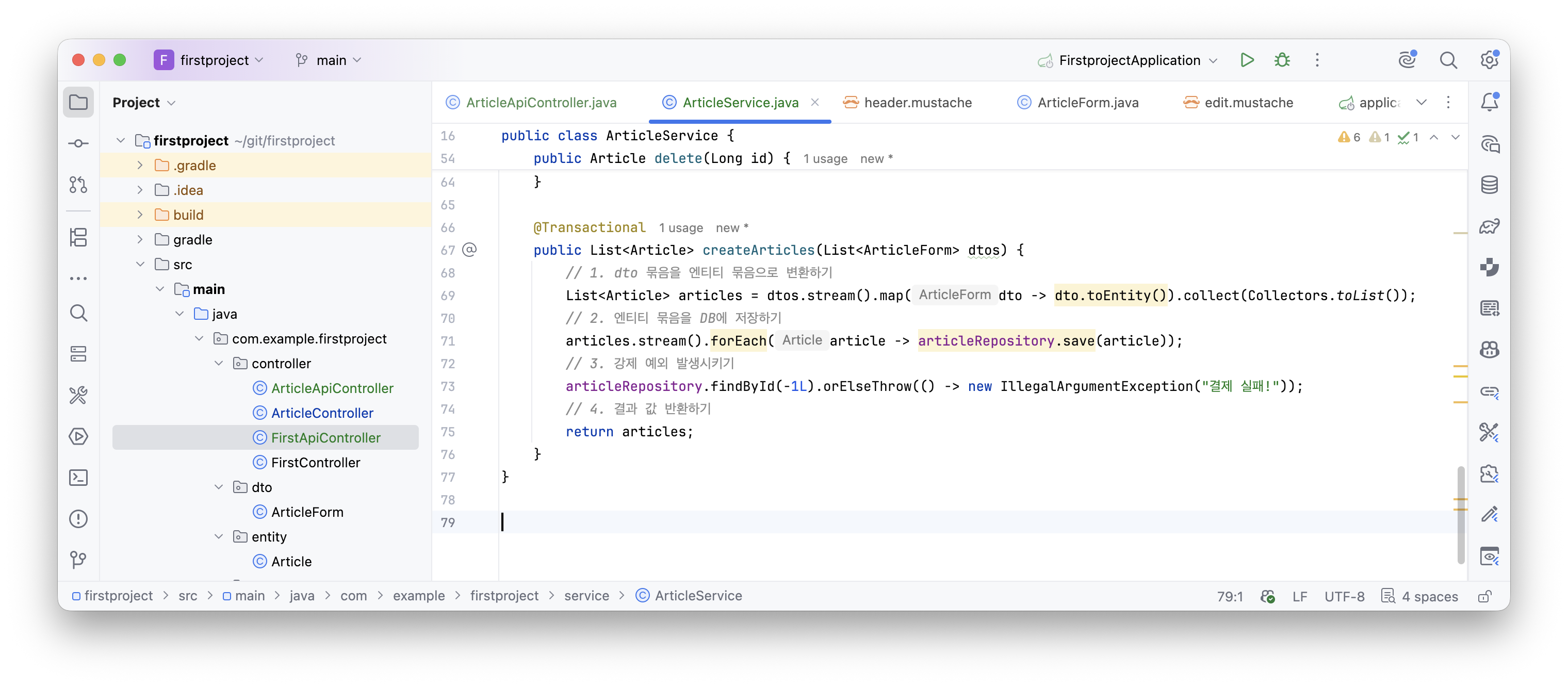Show hidden editor tabs list

tap(1420, 102)
